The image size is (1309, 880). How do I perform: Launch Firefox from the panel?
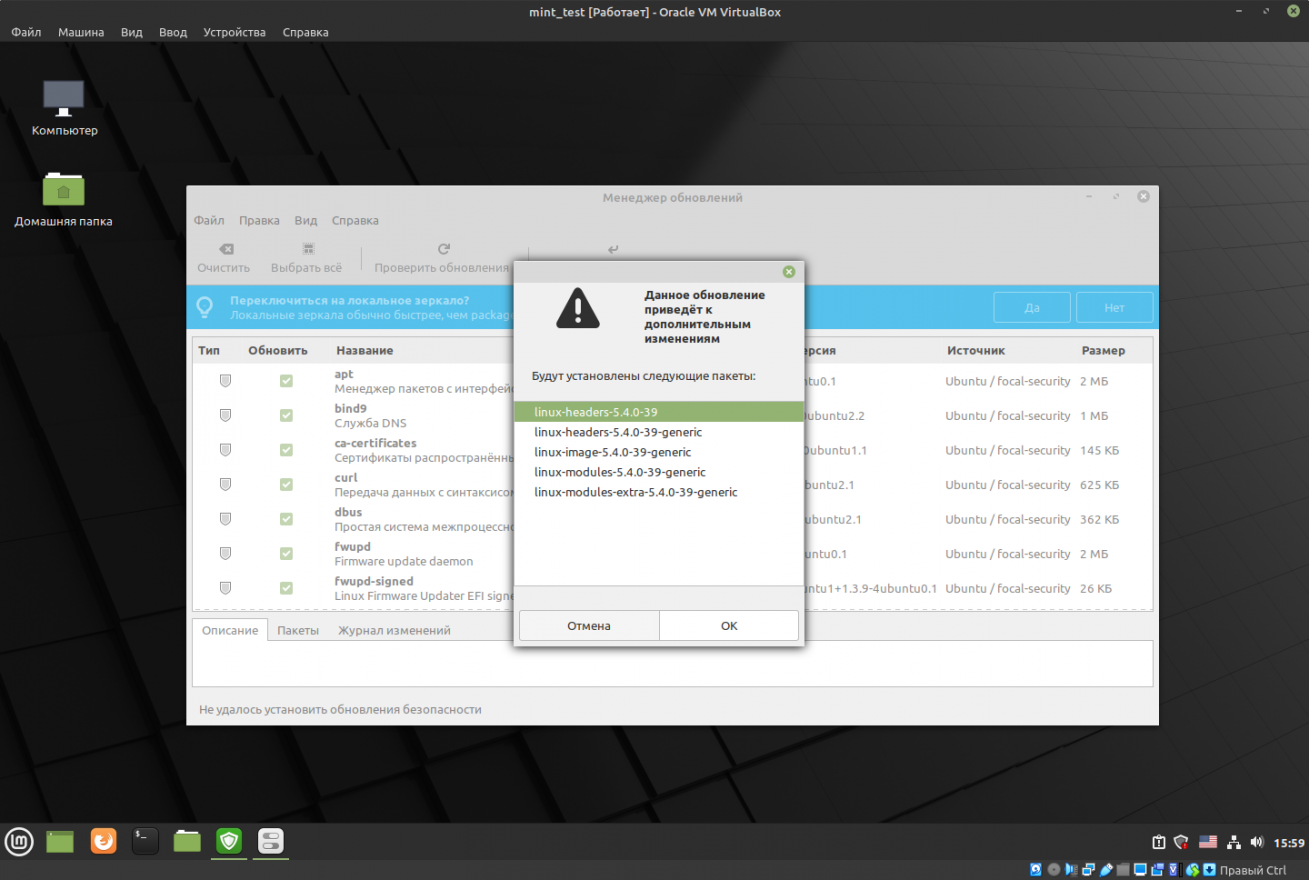pyautogui.click(x=103, y=841)
